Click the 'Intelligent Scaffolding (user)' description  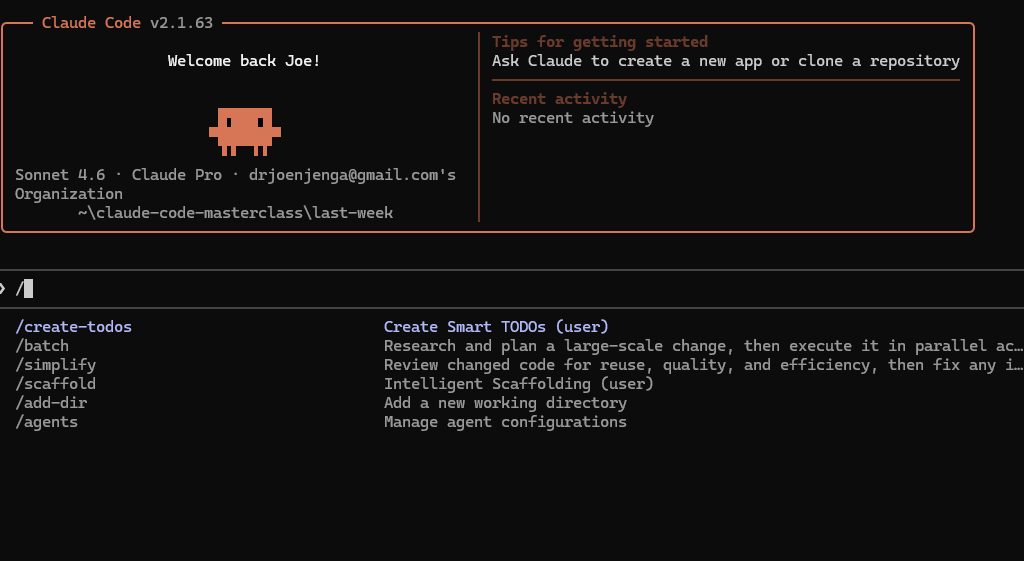click(519, 383)
